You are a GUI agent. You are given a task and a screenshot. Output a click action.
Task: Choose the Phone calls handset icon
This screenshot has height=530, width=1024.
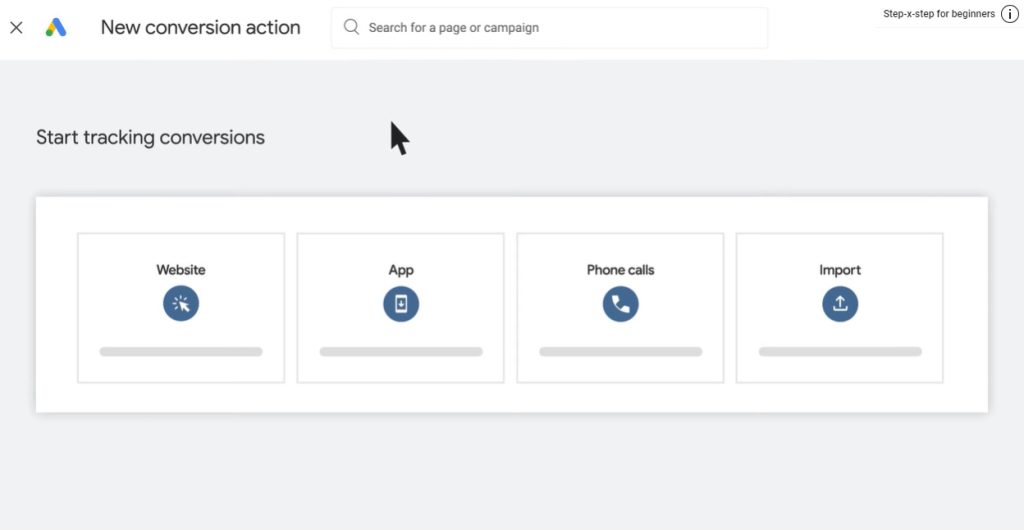click(x=620, y=304)
